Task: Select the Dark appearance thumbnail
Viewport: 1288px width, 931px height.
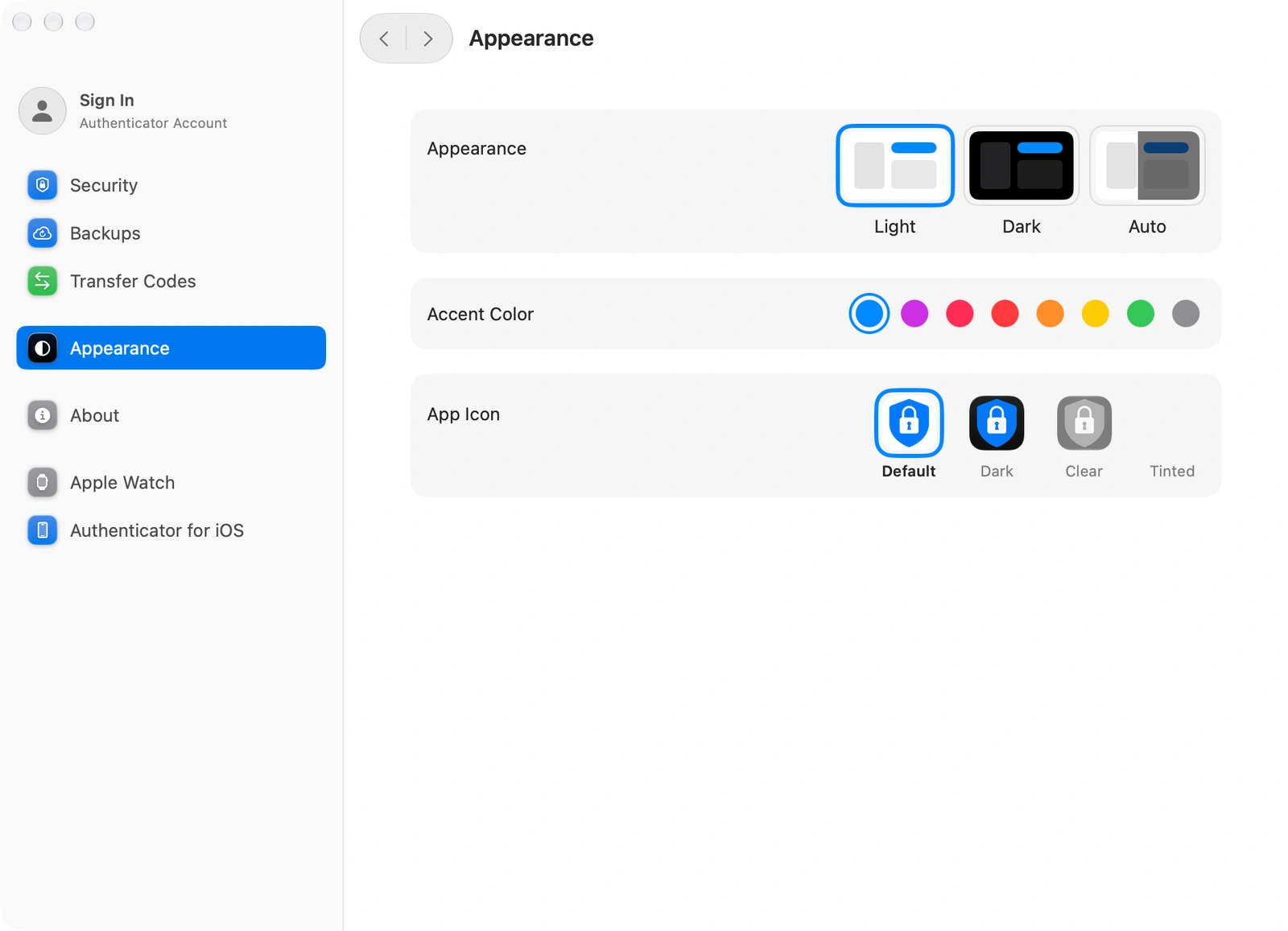Action: point(1022,165)
